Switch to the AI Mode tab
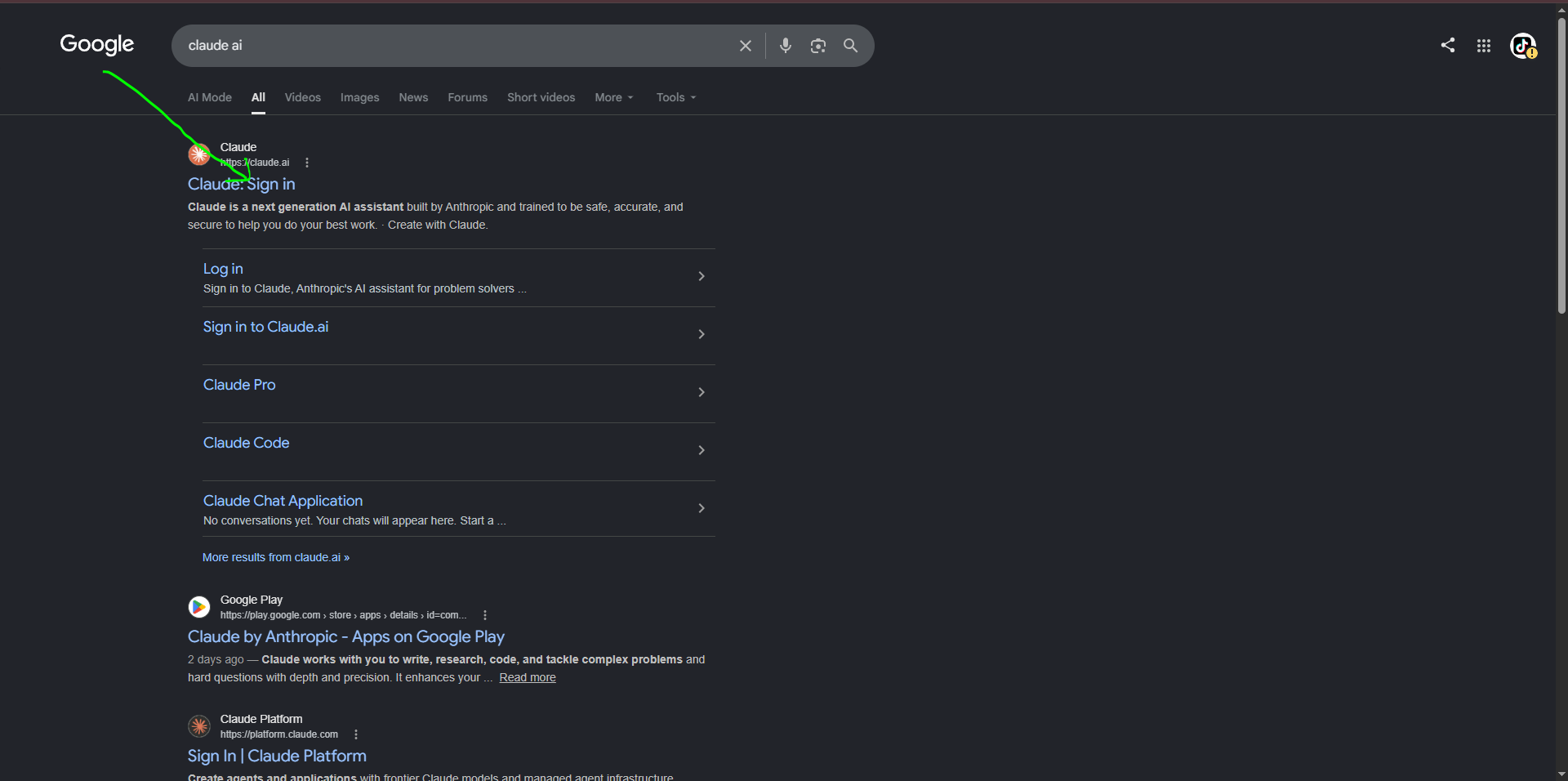This screenshot has width=1568, height=781. pos(210,97)
